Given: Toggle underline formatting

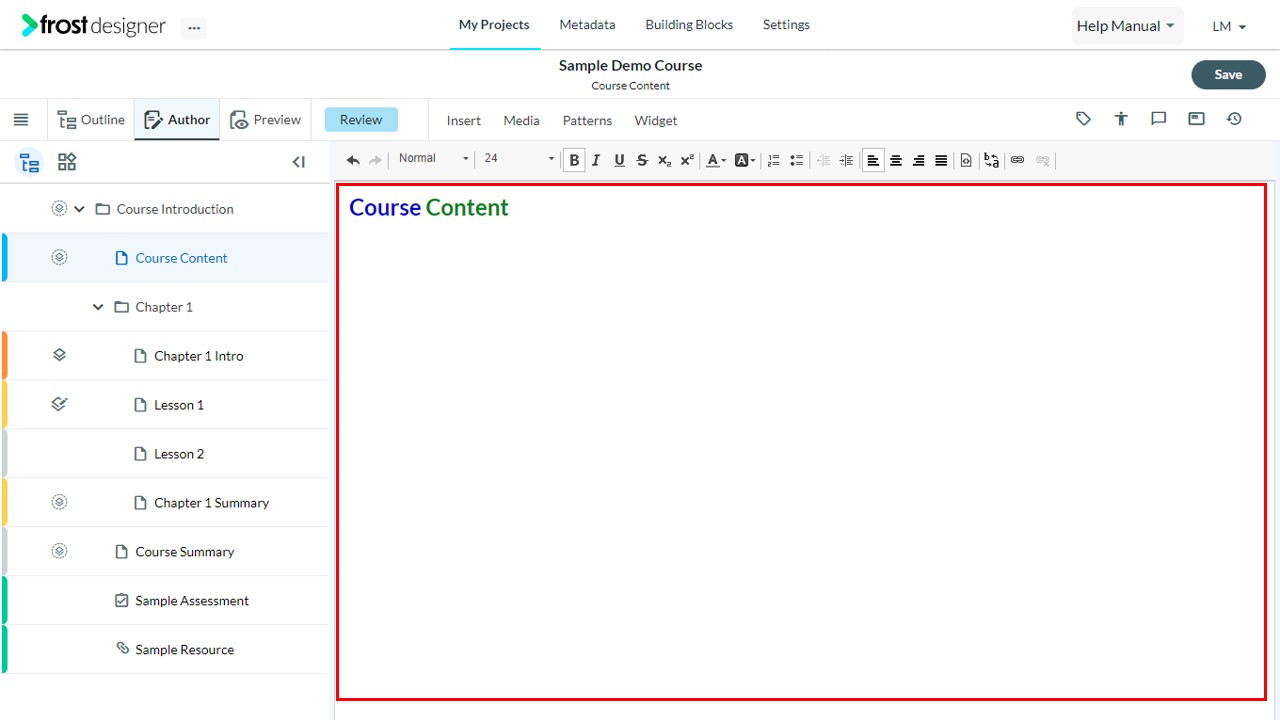Looking at the screenshot, I should 619,160.
